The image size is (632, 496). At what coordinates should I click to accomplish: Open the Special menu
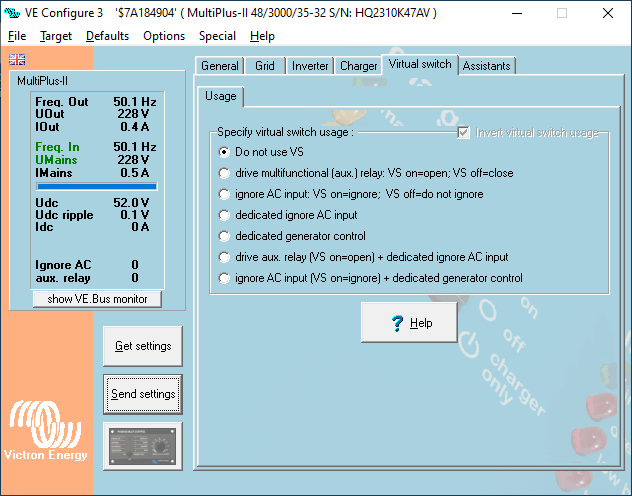(217, 36)
